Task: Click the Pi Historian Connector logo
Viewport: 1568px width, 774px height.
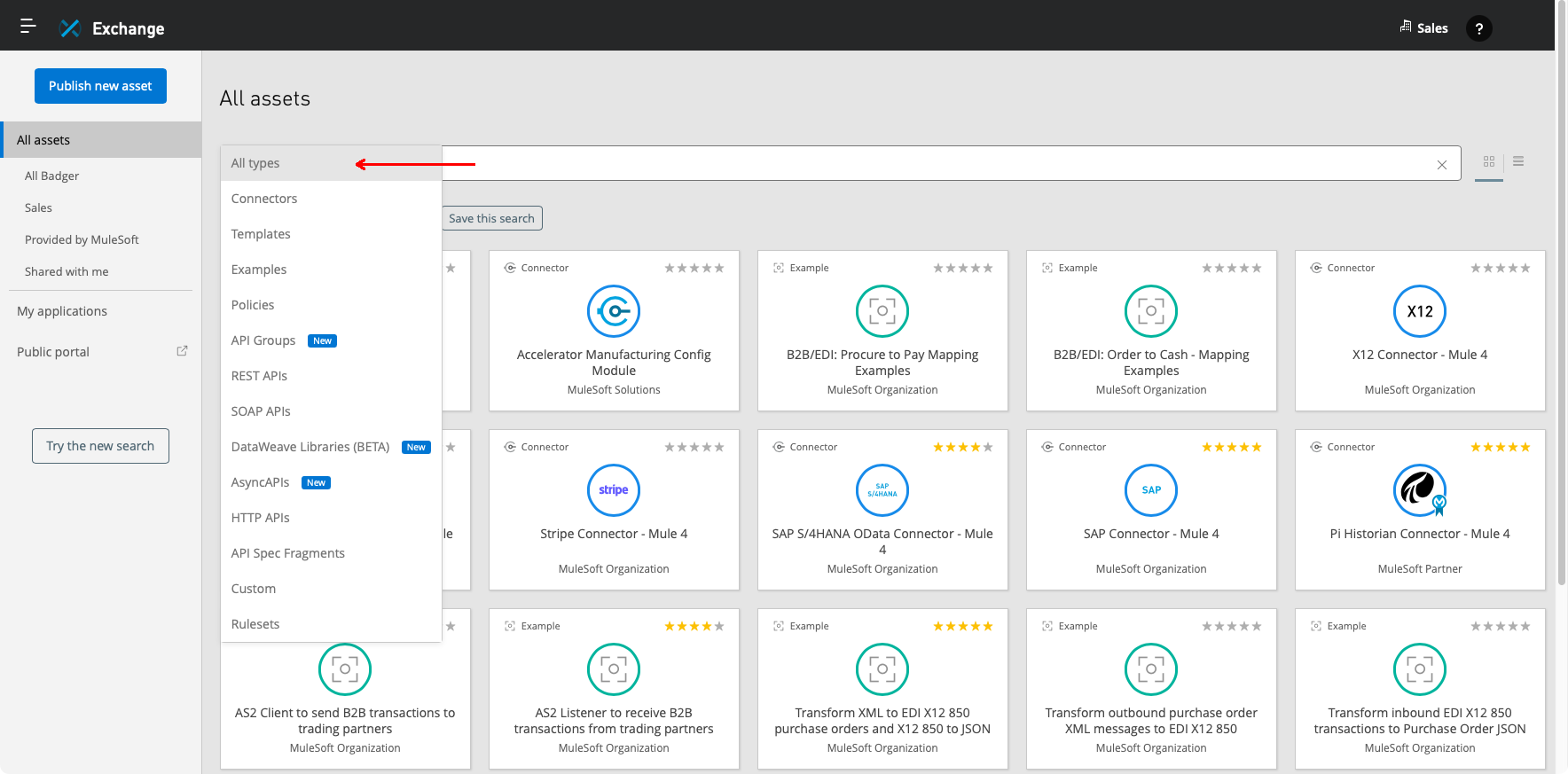Action: [1420, 490]
